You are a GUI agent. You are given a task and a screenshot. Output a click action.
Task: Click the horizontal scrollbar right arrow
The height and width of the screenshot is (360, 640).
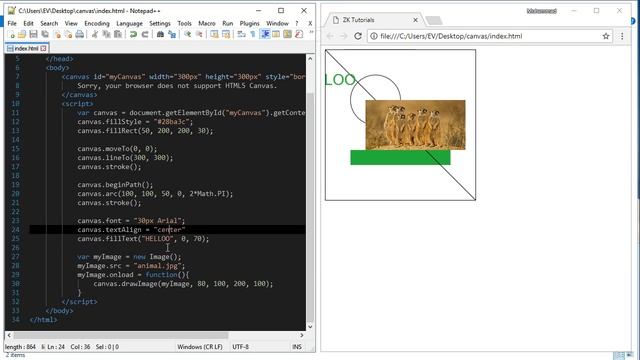302,335
